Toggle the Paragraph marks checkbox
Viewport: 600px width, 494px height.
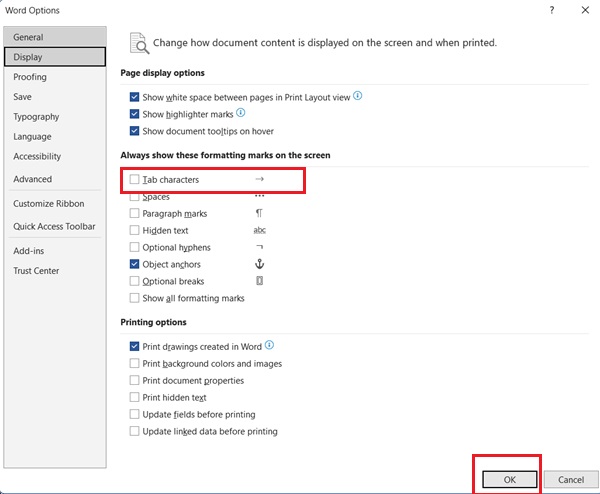[135, 214]
